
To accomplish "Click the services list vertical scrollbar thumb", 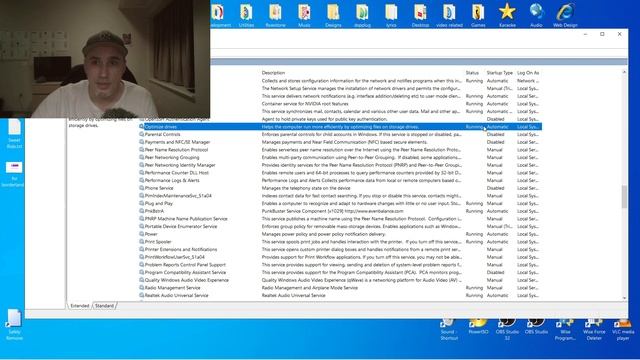I will pyautogui.click(x=624, y=197).
